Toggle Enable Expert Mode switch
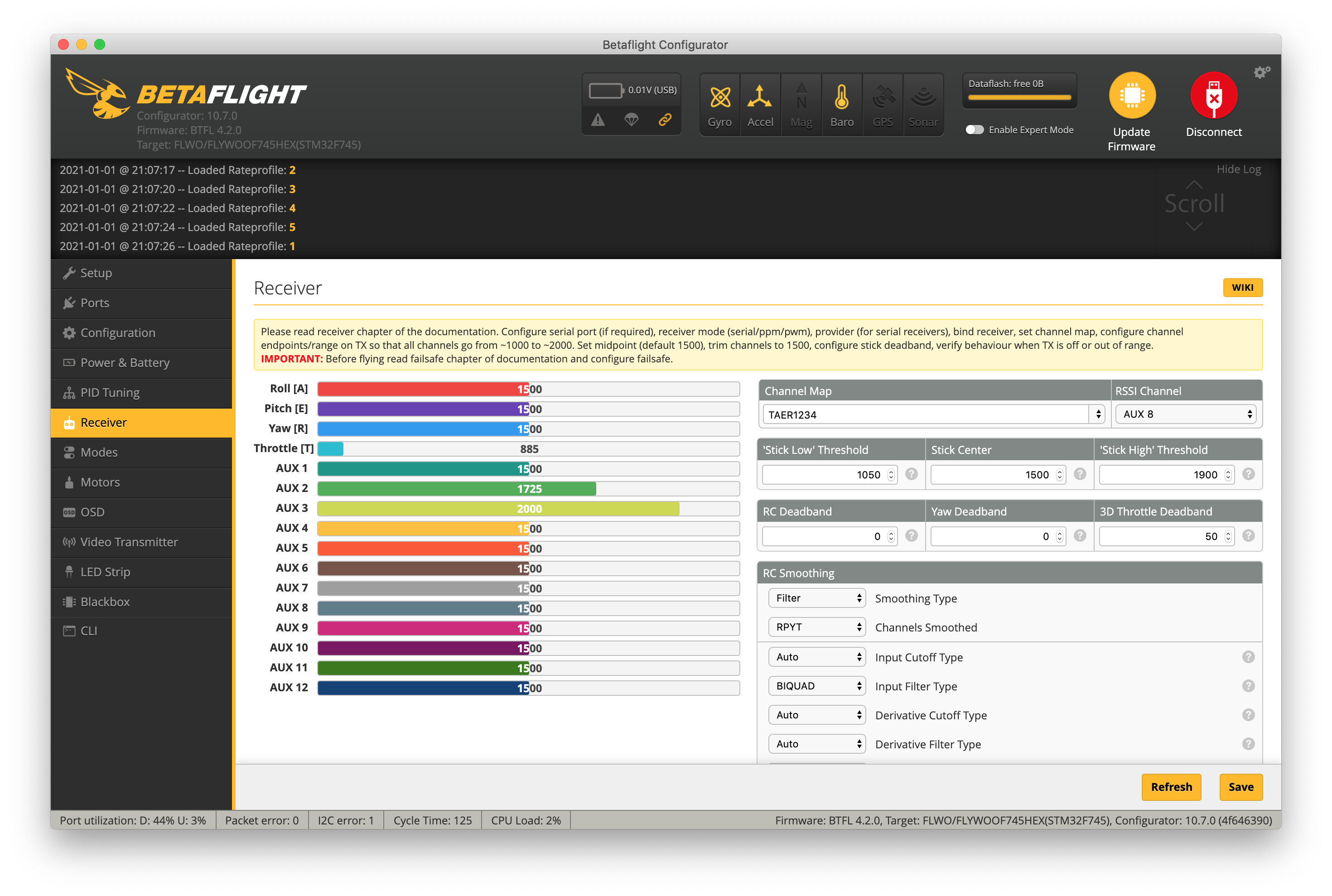Image resolution: width=1332 pixels, height=896 pixels. click(x=975, y=130)
